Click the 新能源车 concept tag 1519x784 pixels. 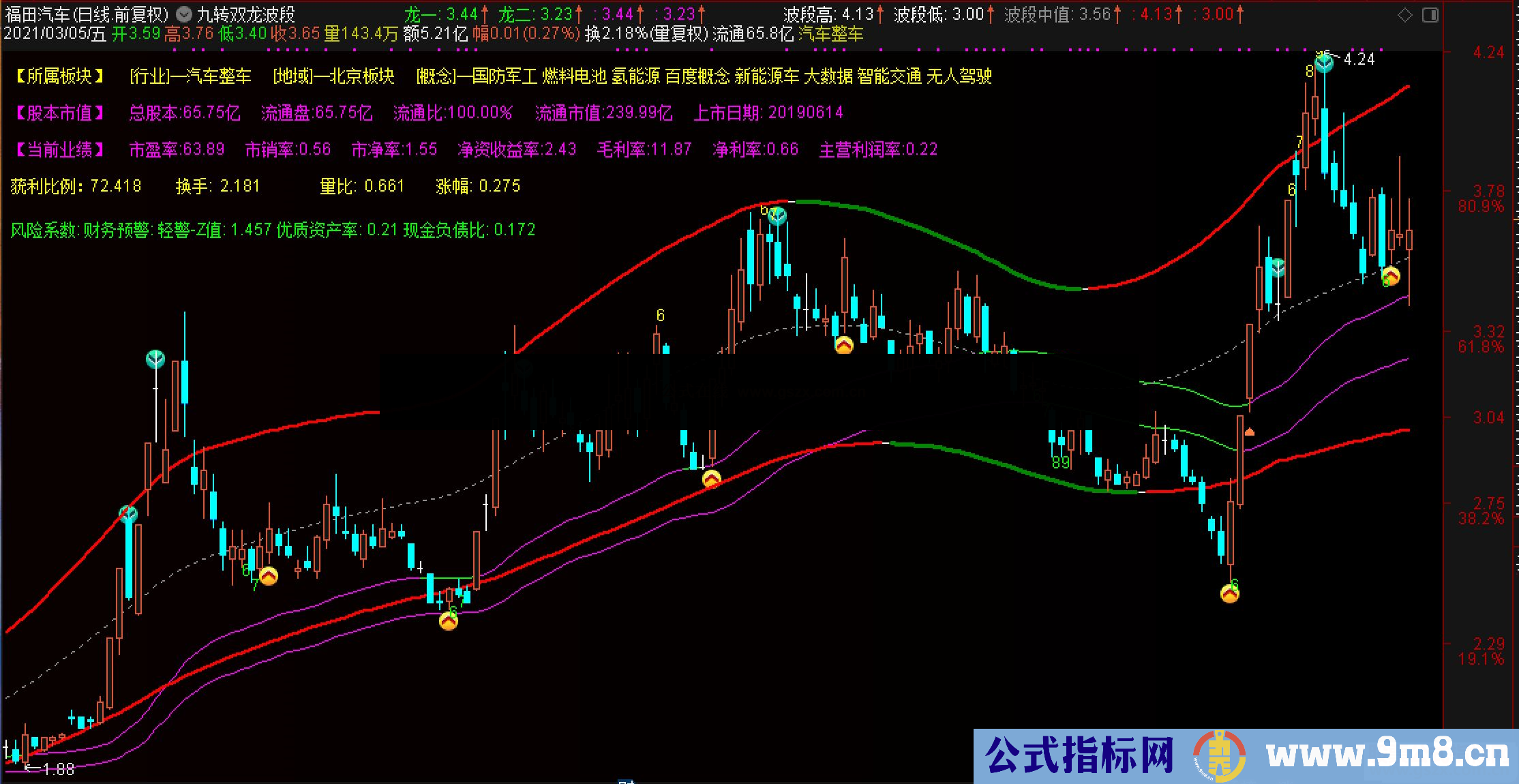pyautogui.click(x=767, y=77)
